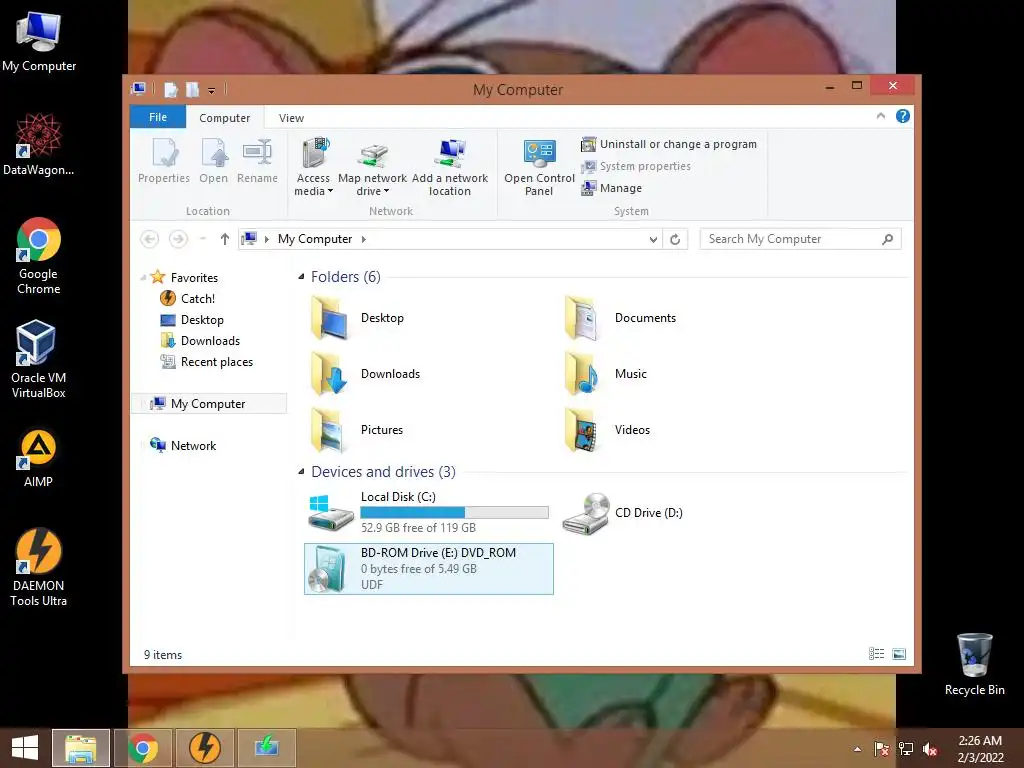
Task: Click the Rename ribbon button
Action: tap(257, 161)
